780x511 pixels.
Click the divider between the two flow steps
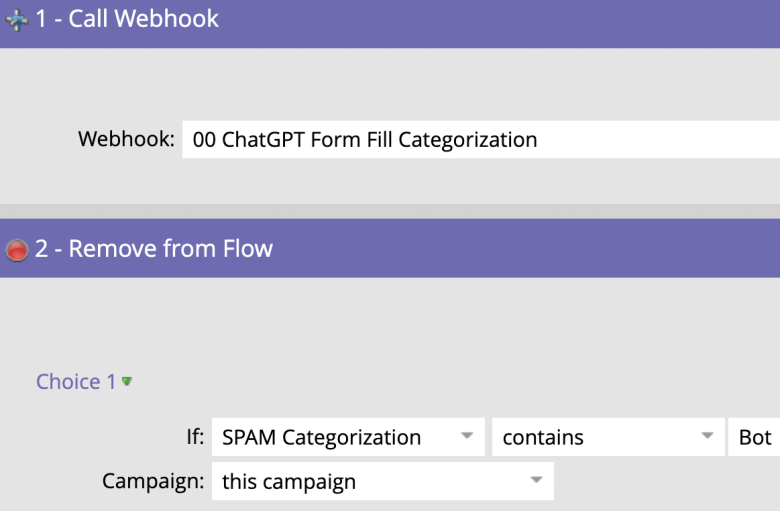point(390,211)
